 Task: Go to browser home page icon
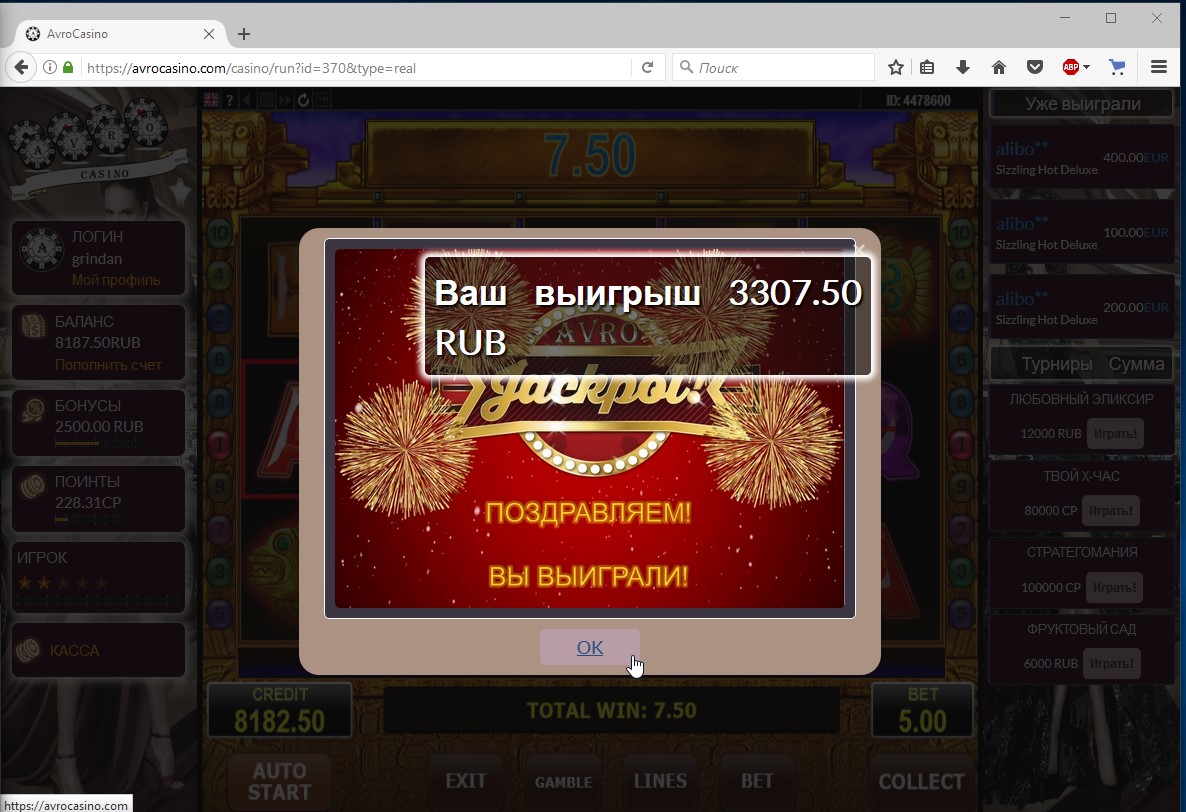[998, 67]
